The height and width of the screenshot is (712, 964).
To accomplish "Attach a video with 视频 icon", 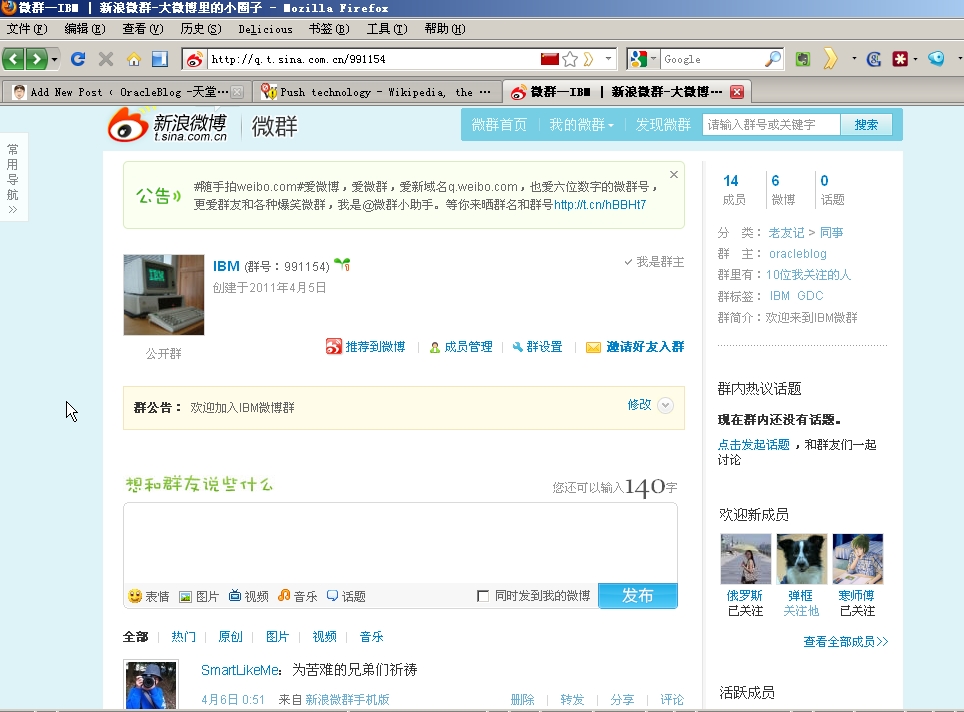I will (x=248, y=596).
